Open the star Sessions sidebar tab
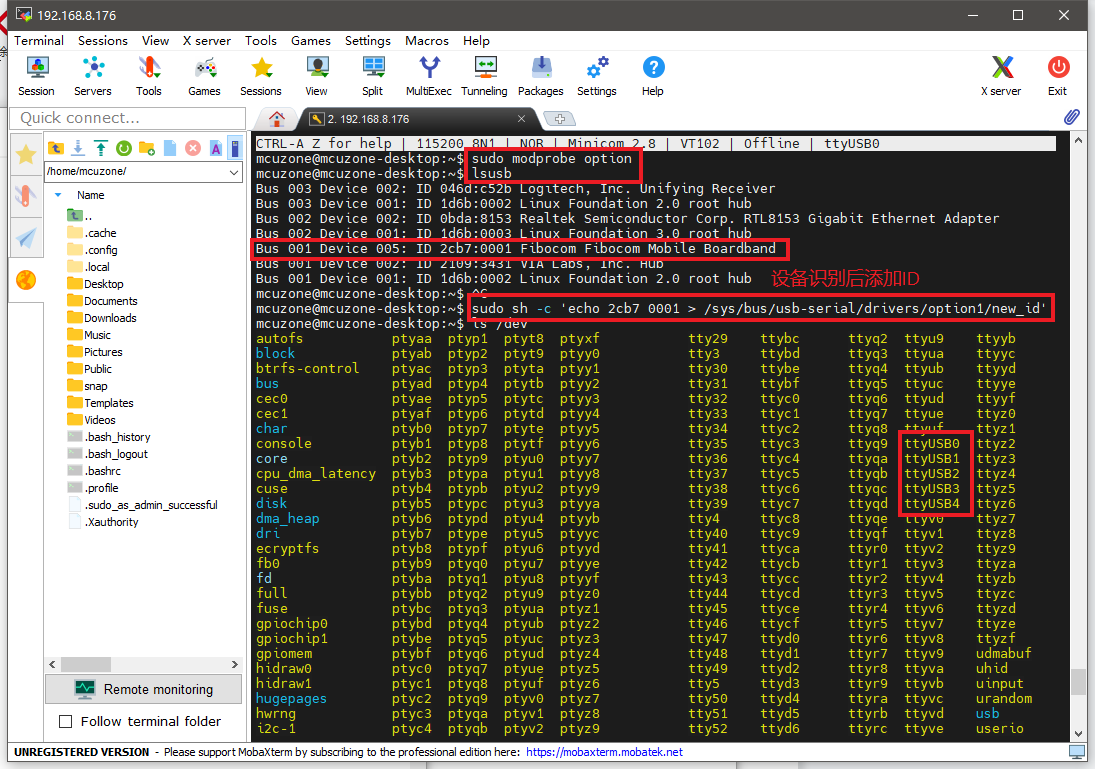 26,154
